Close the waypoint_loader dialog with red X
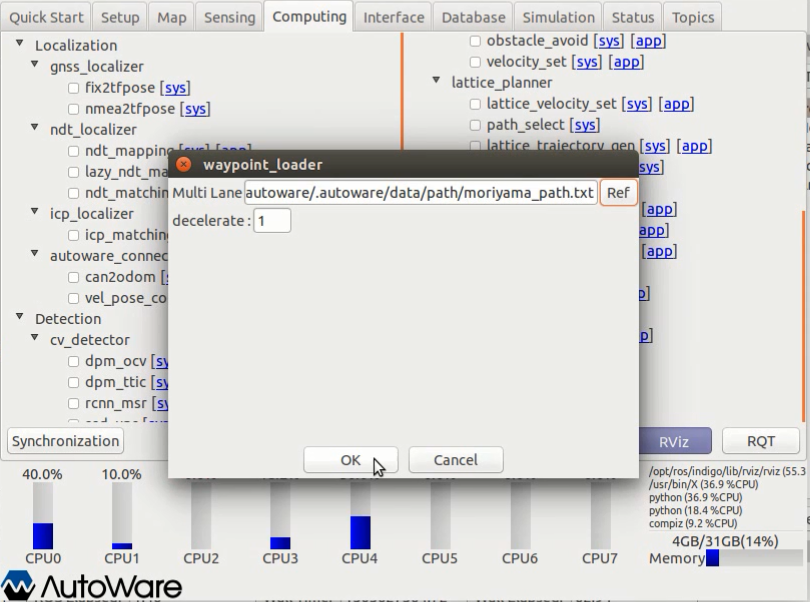Image resolution: width=810 pixels, height=602 pixels. [x=183, y=164]
